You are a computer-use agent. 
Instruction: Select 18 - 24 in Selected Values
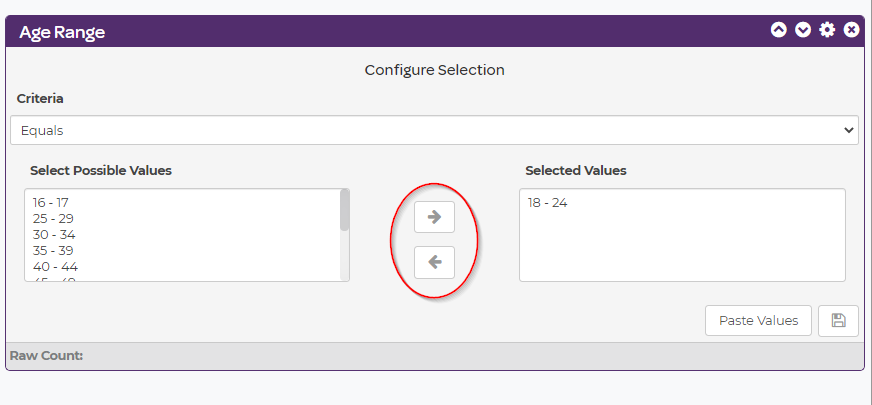coord(547,203)
